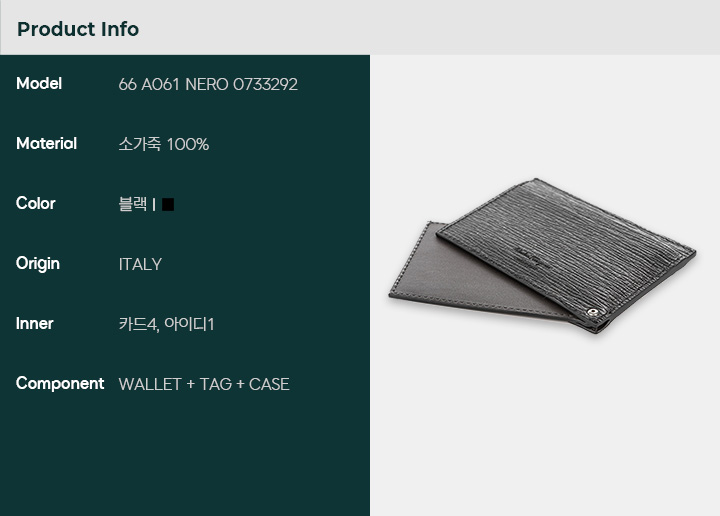Screen dimensions: 720x516
Task: Click the Material label
Action: click(46, 144)
